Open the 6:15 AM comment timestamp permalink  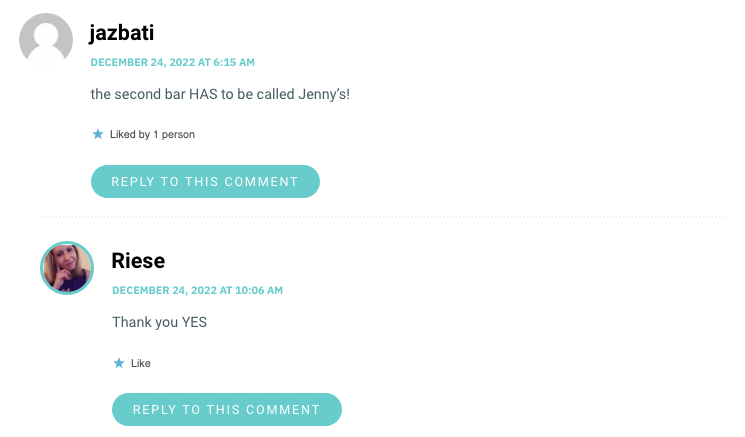tap(172, 62)
